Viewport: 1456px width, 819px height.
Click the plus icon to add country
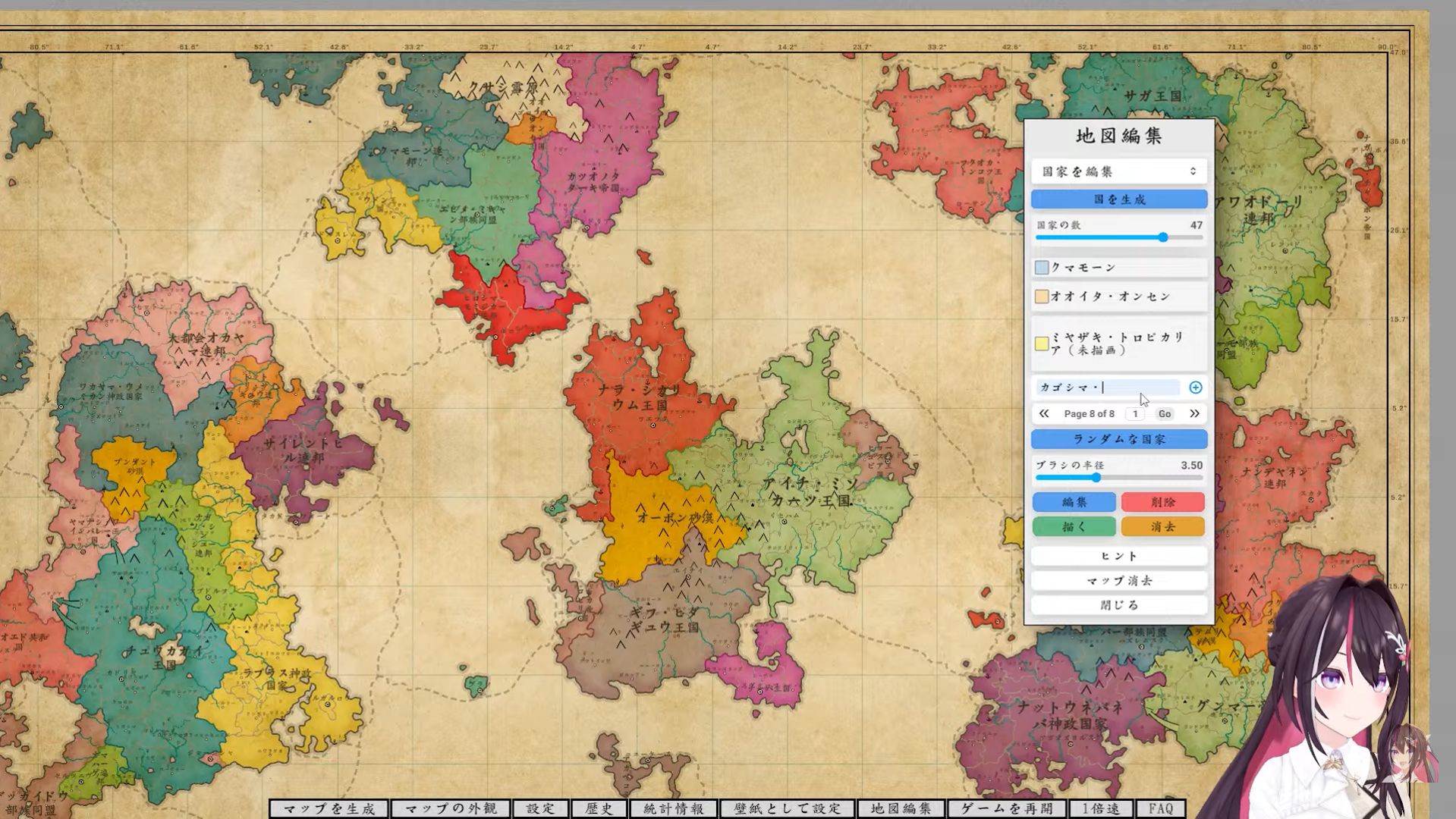(x=1195, y=388)
